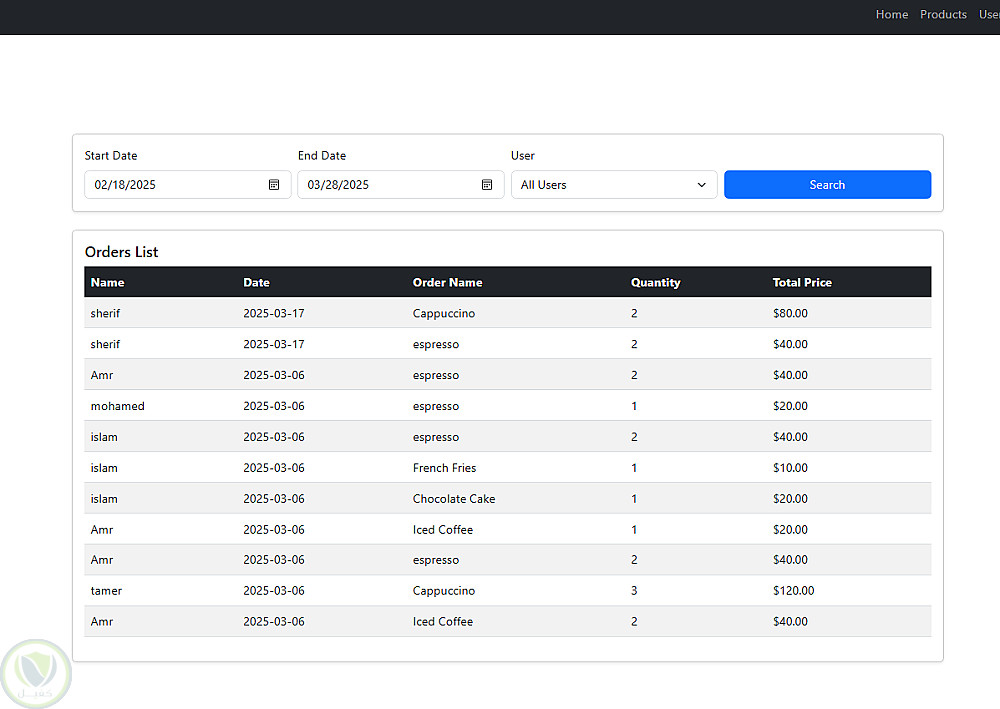Click the Total Price column header
Image resolution: width=1000 pixels, height=709 pixels.
tap(802, 282)
